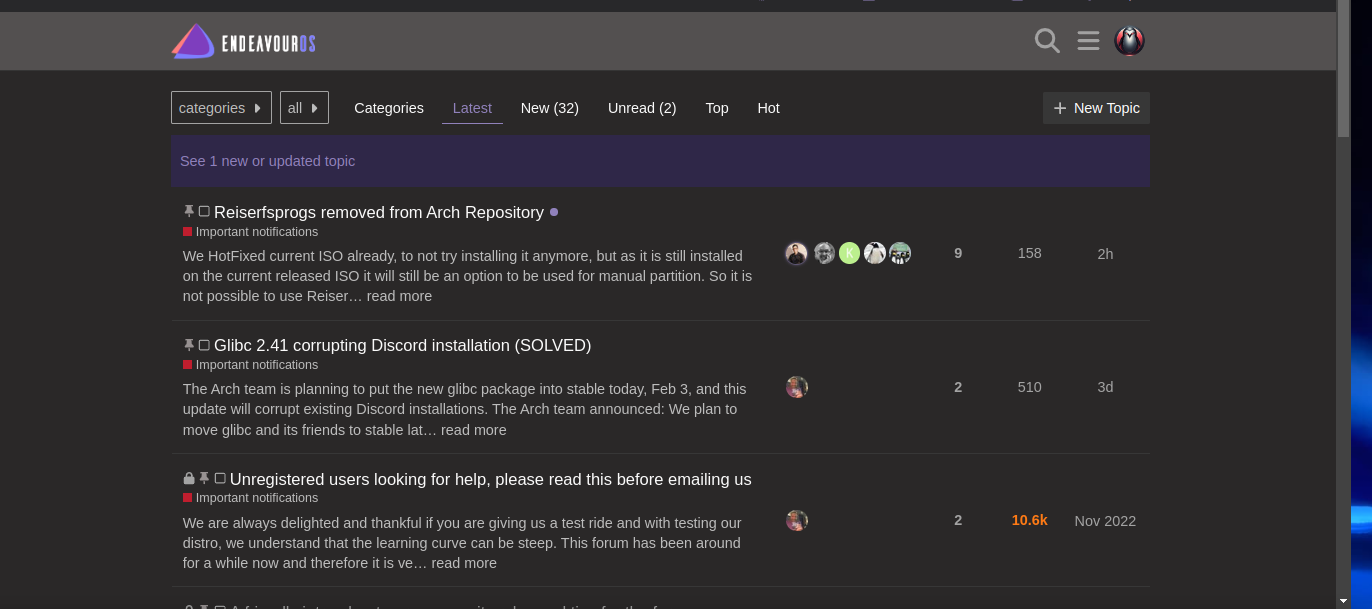Switch to the Categories tab
The height and width of the screenshot is (609, 1372).
(x=389, y=108)
